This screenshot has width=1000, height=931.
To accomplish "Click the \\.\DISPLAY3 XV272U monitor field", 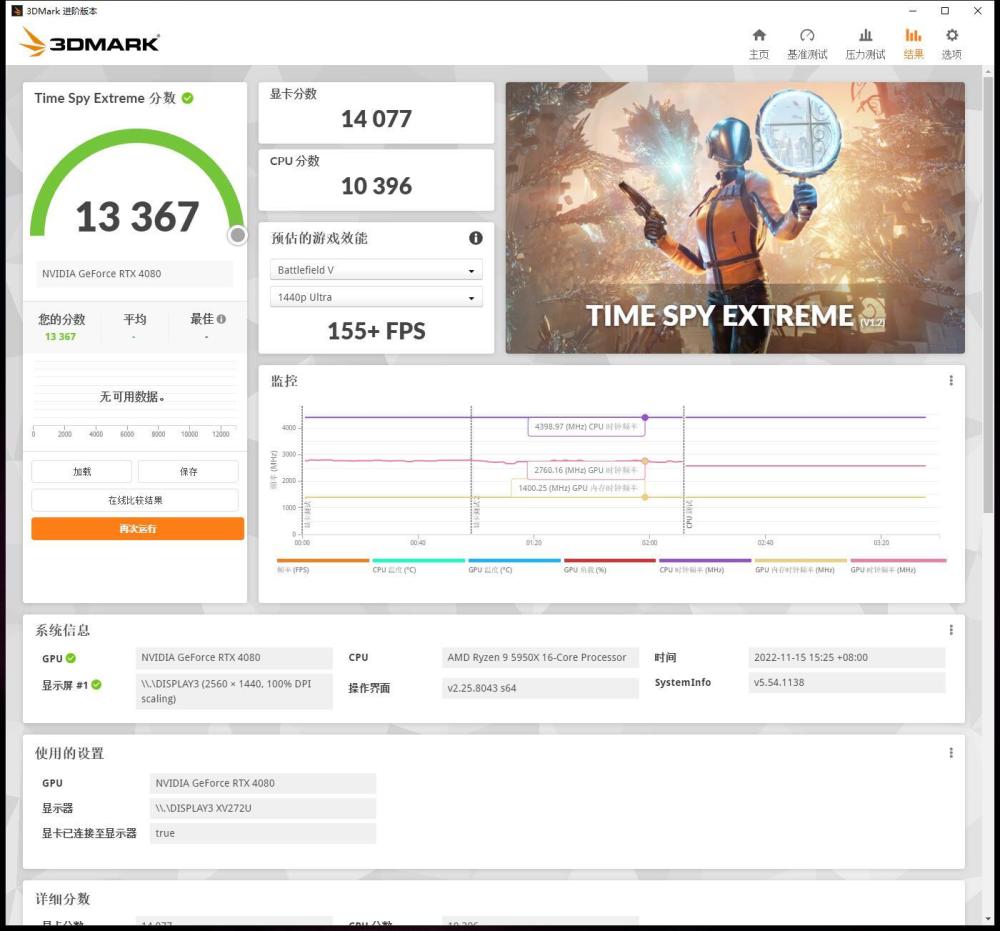I will [x=263, y=808].
